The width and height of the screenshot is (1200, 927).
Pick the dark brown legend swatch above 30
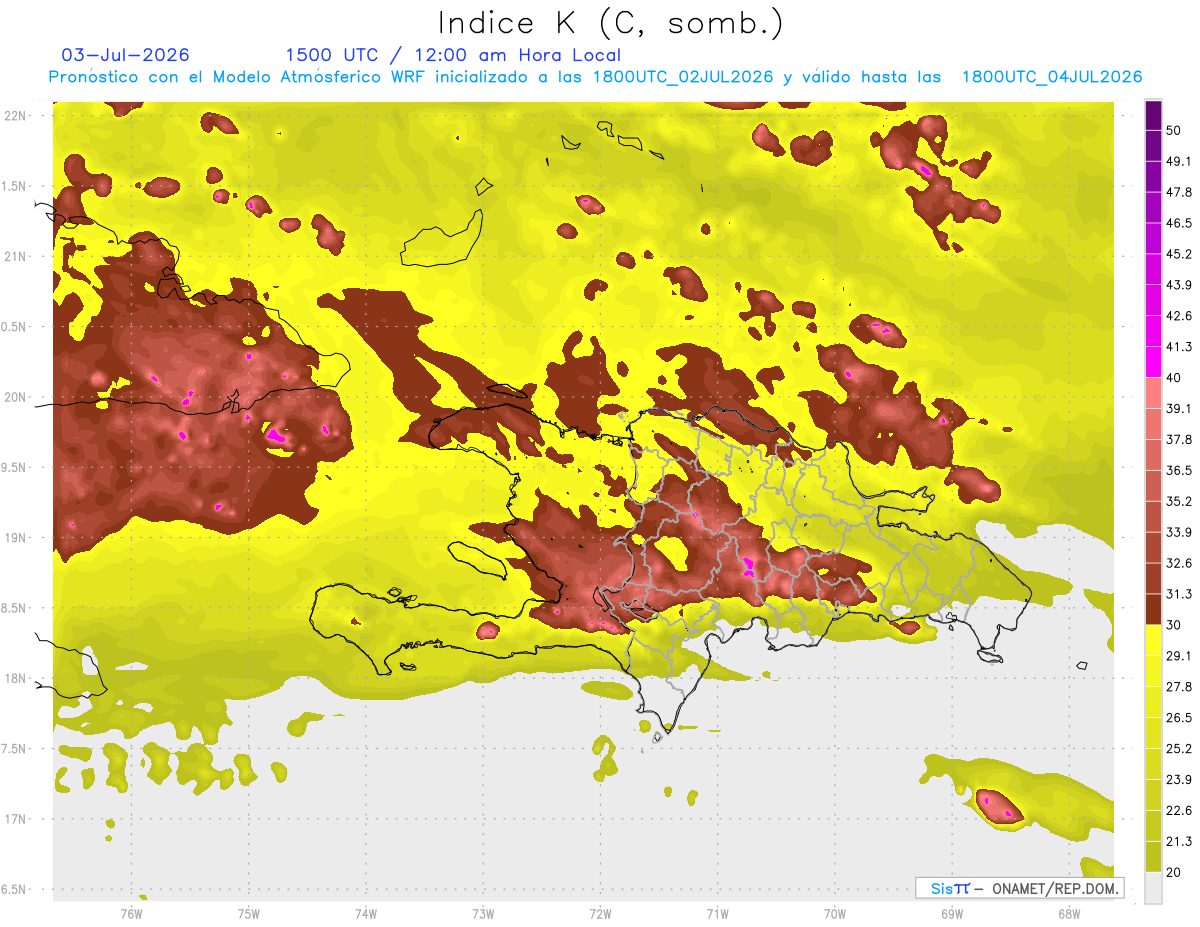point(1153,609)
